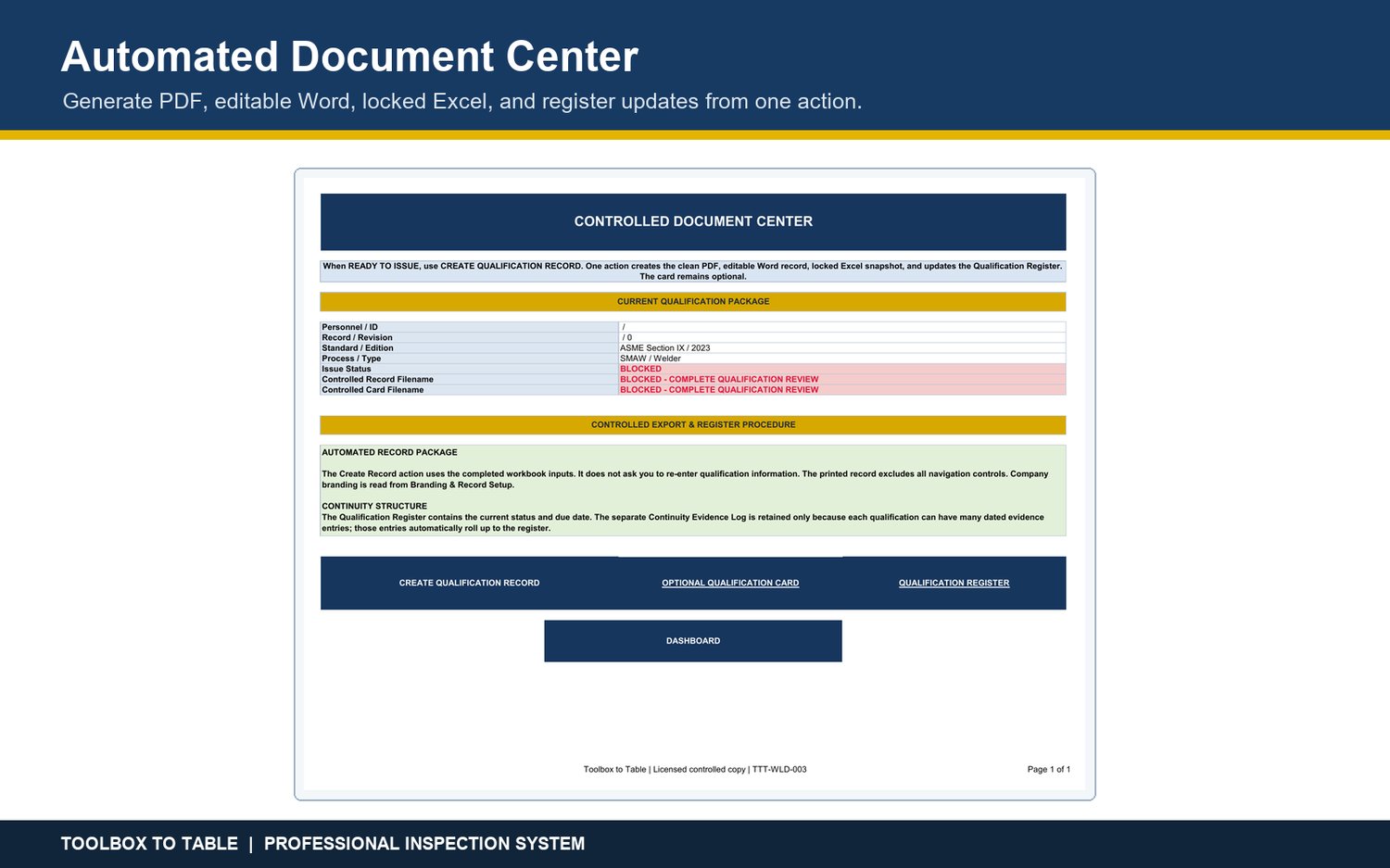
Task: Click the Personnel / ID label cell
Action: (x=469, y=327)
